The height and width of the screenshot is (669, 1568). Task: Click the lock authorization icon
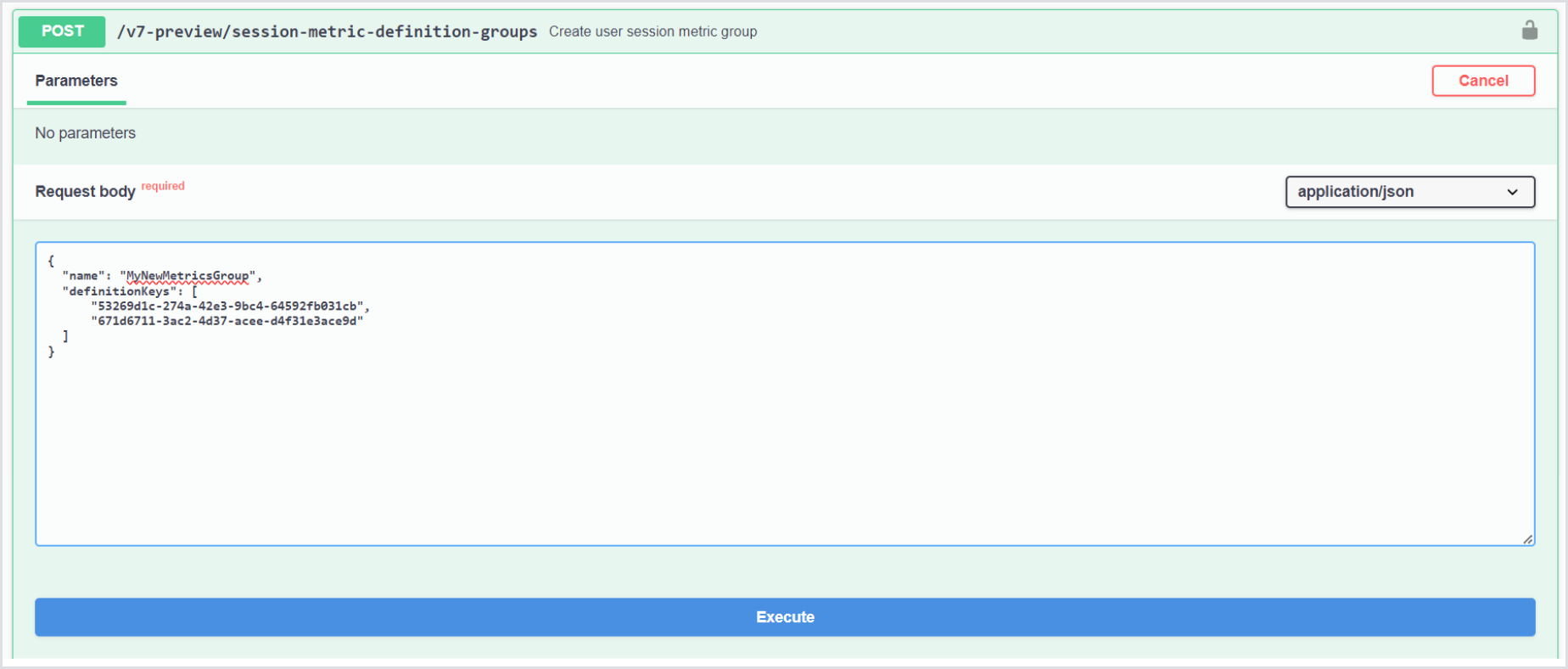tap(1529, 31)
